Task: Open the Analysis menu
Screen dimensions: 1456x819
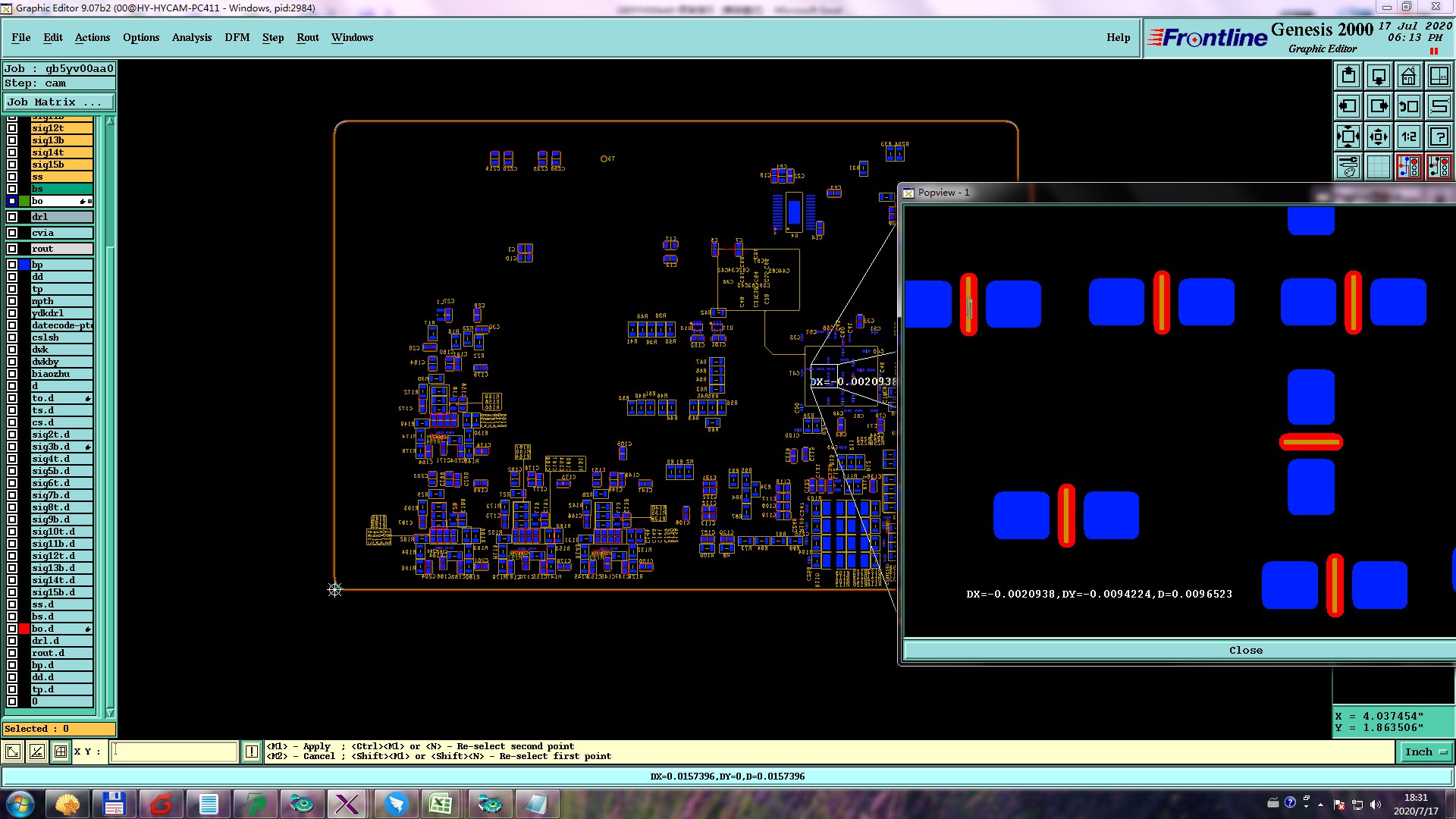Action: point(191,37)
